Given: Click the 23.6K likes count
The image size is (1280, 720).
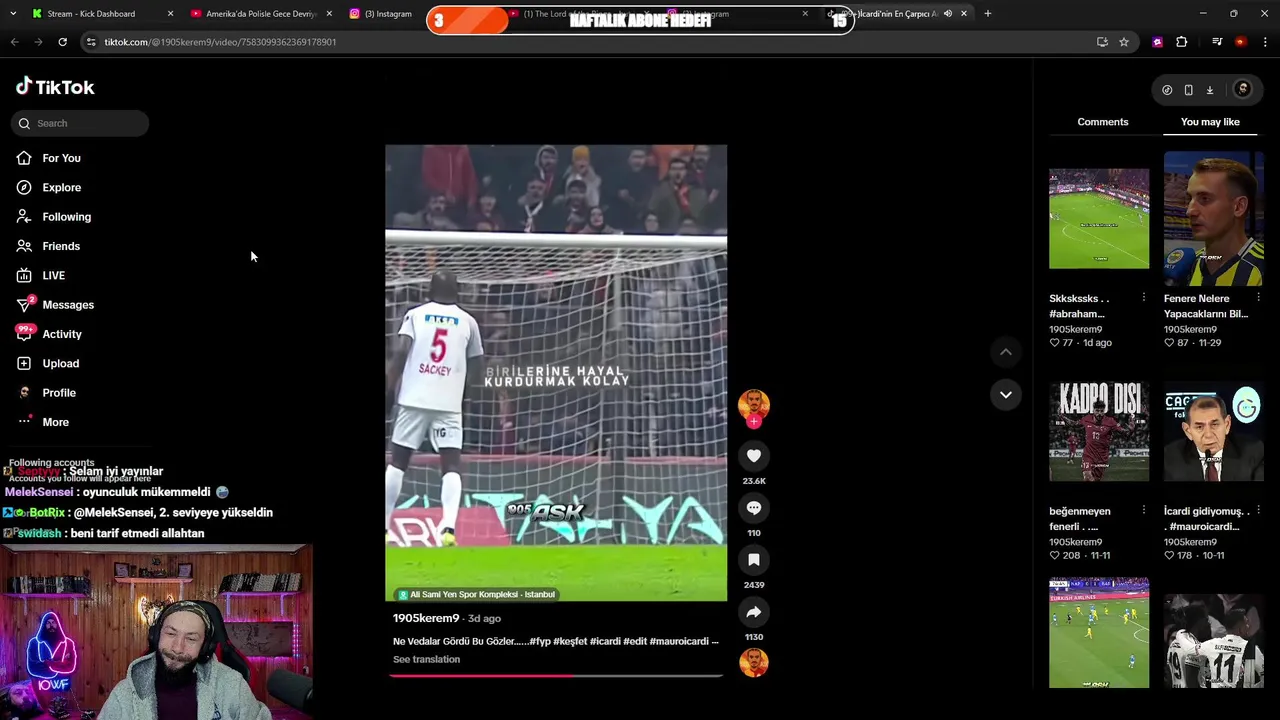Looking at the screenshot, I should [x=754, y=481].
